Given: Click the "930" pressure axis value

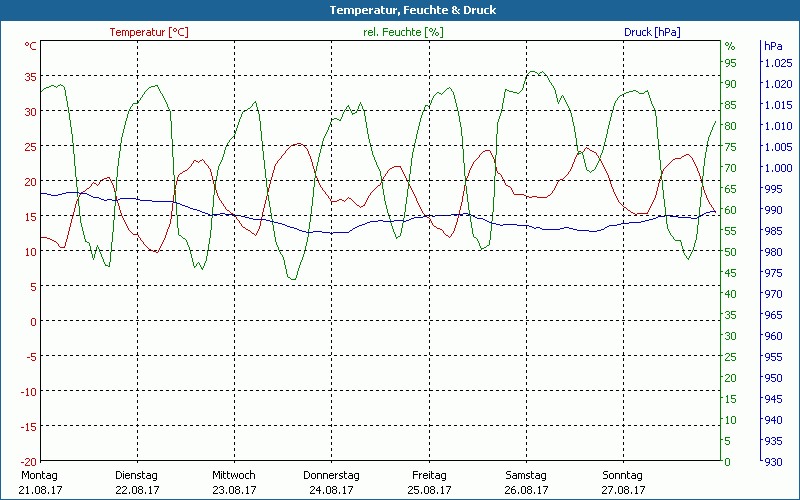Looking at the screenshot, I should (x=773, y=462).
